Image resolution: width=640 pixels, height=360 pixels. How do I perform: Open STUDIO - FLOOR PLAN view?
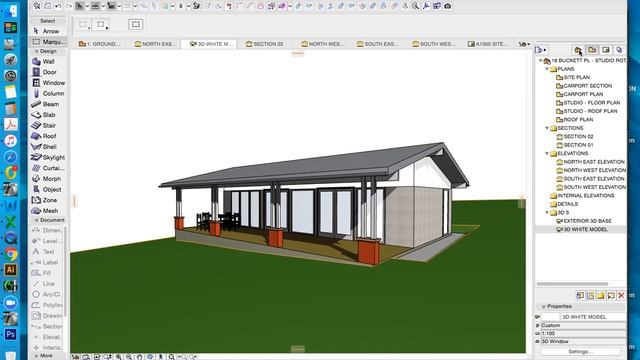click(x=588, y=102)
